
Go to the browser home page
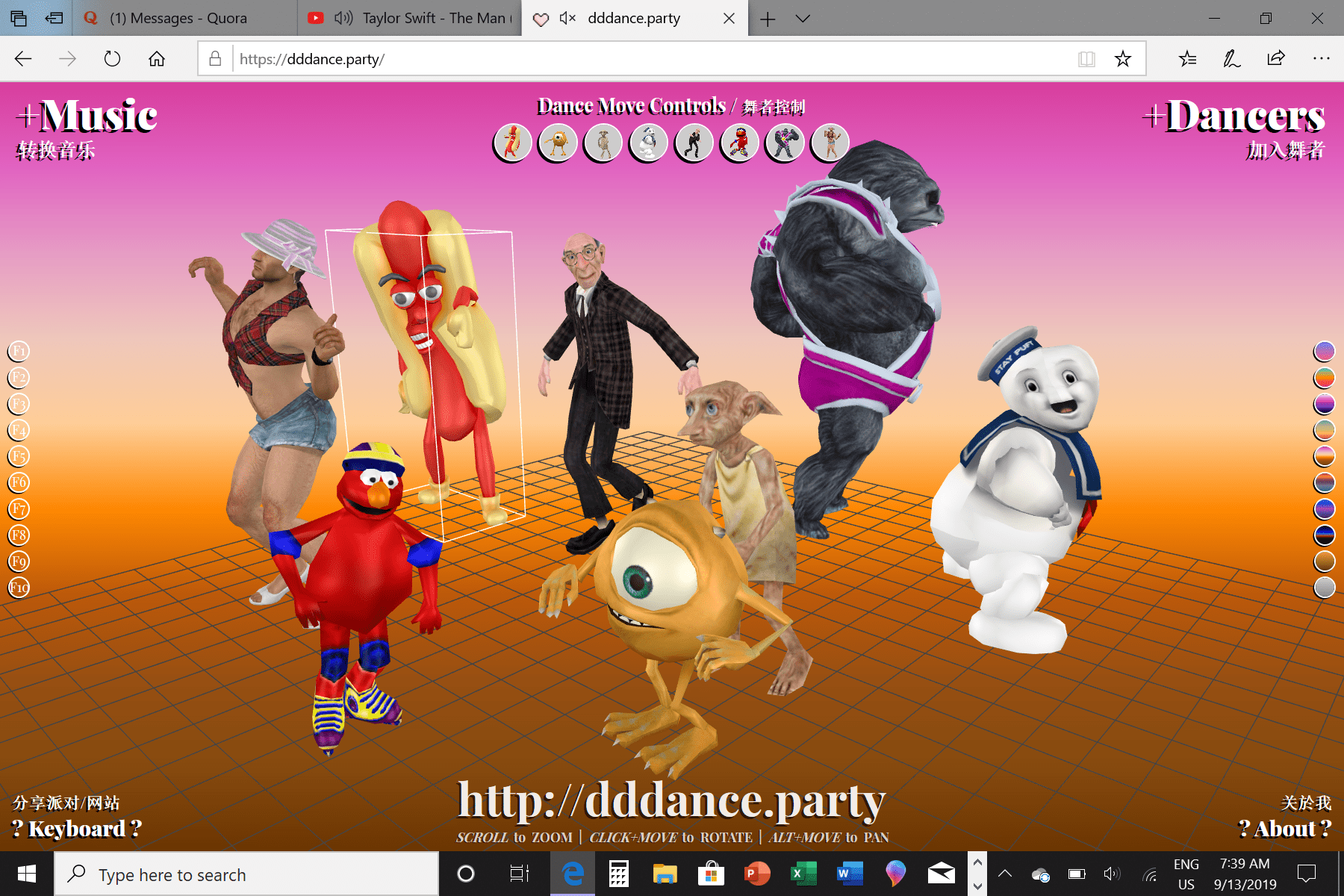(x=157, y=59)
